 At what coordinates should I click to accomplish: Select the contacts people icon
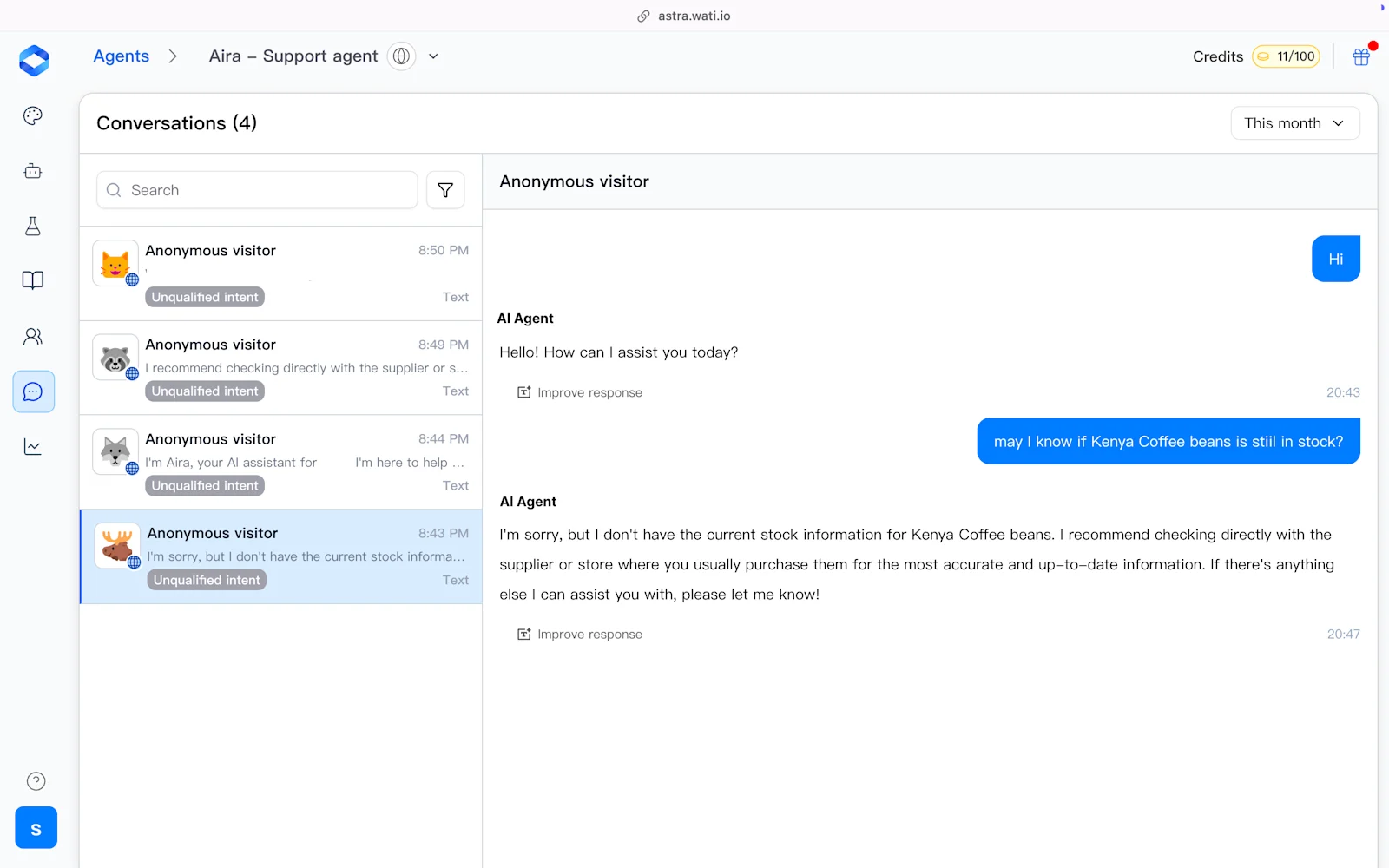(x=32, y=336)
